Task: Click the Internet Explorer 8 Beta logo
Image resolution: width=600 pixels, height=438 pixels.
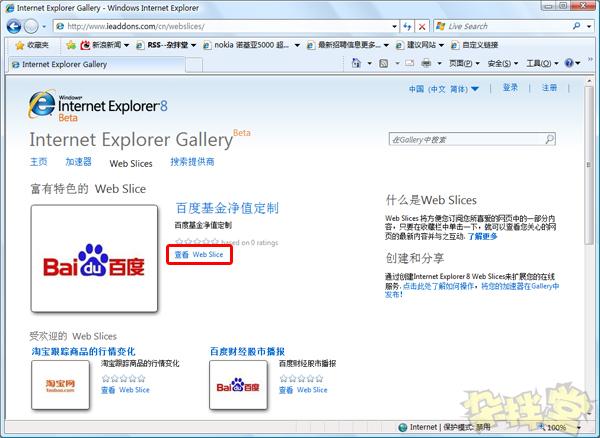Action: click(x=98, y=105)
